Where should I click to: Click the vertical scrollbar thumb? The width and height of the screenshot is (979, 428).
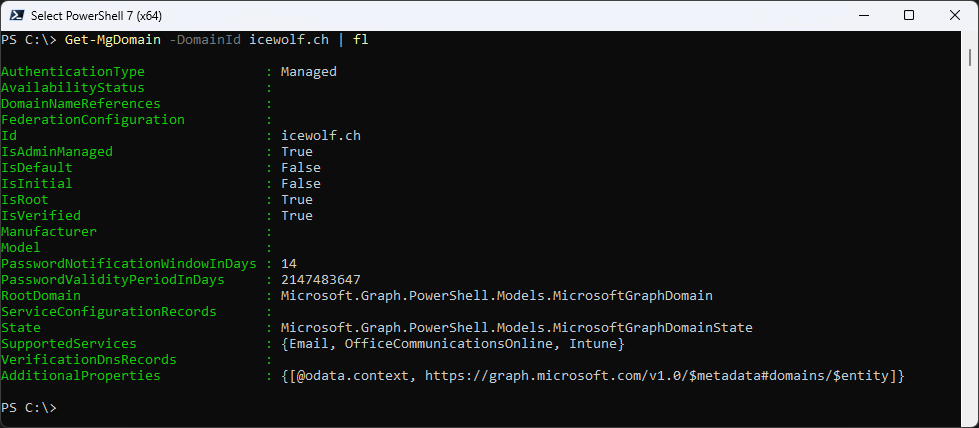click(970, 56)
